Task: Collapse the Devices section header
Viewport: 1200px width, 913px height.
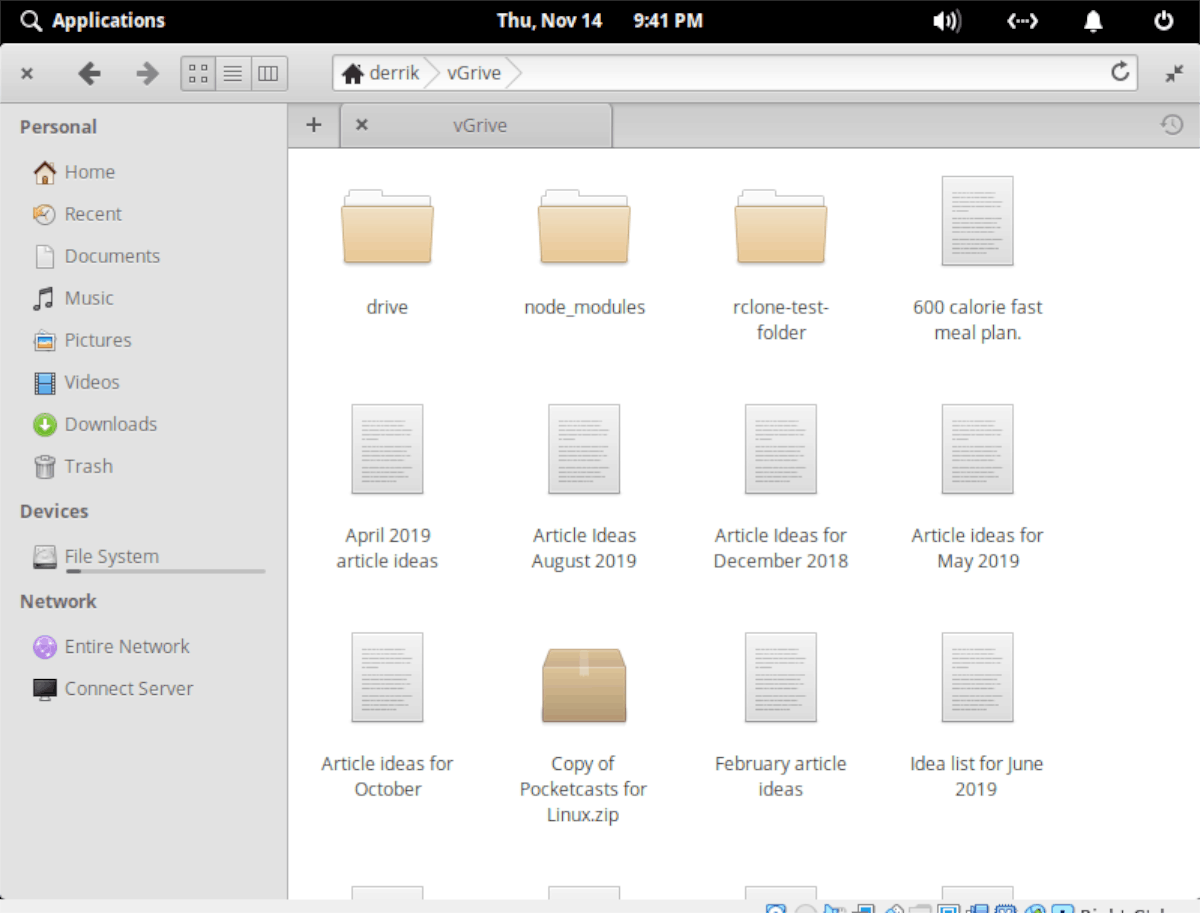Action: coord(54,511)
